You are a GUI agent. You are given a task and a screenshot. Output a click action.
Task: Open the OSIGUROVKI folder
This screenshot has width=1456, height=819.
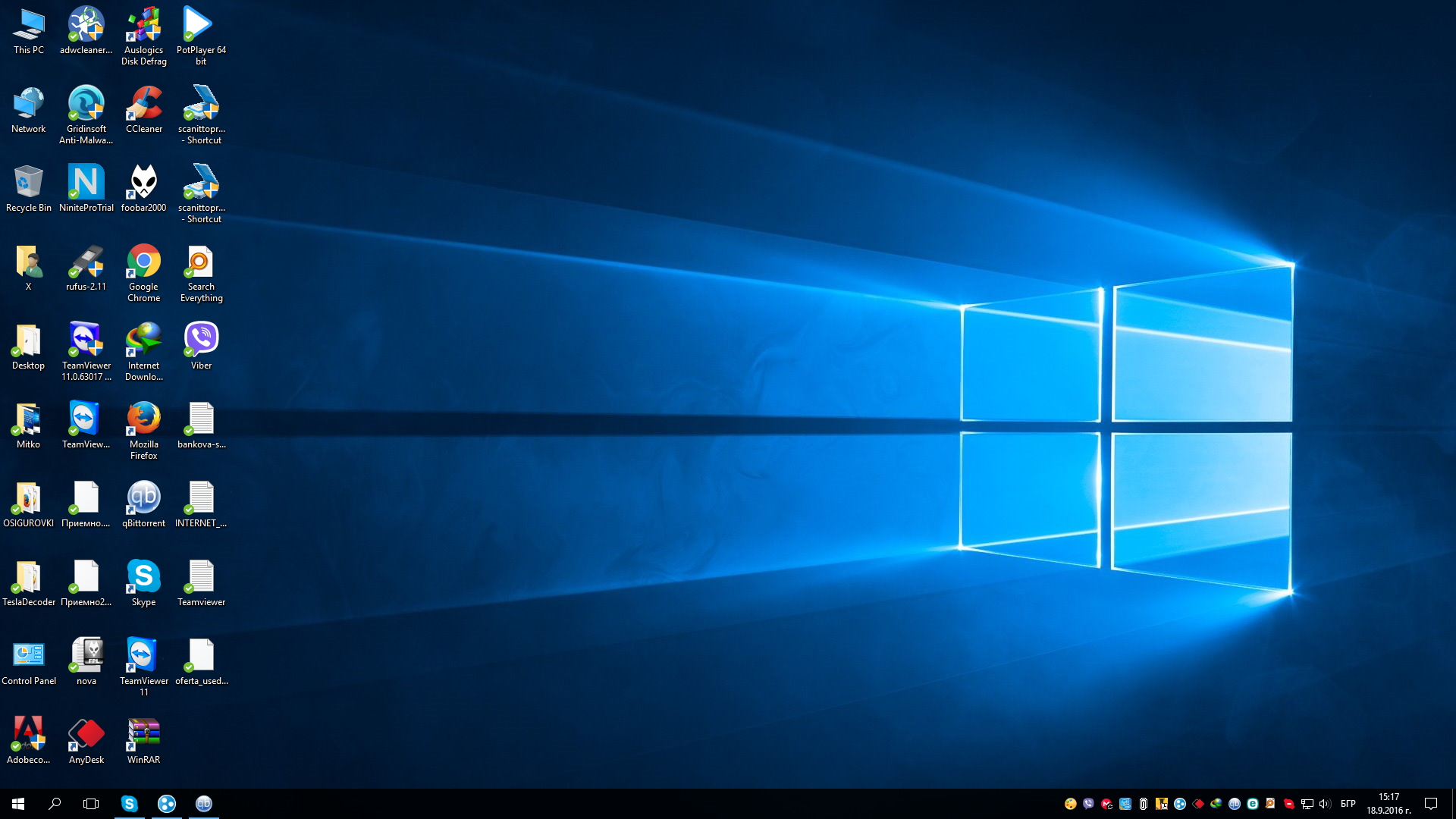click(x=29, y=505)
